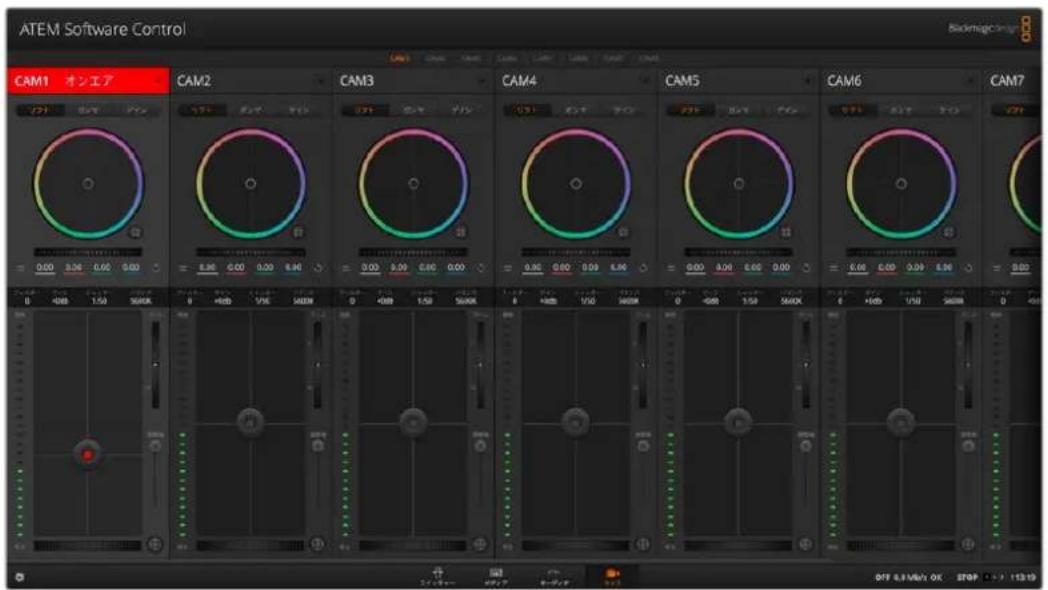Select the Gamma tab in CAM4
Image resolution: width=1048 pixels, height=590 pixels.
575,110
